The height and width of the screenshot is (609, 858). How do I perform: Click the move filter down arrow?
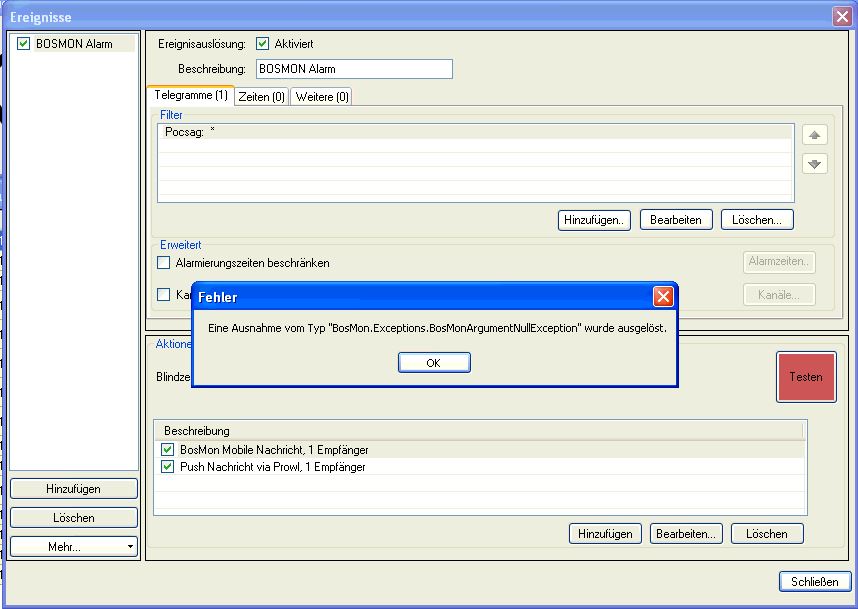click(x=814, y=164)
